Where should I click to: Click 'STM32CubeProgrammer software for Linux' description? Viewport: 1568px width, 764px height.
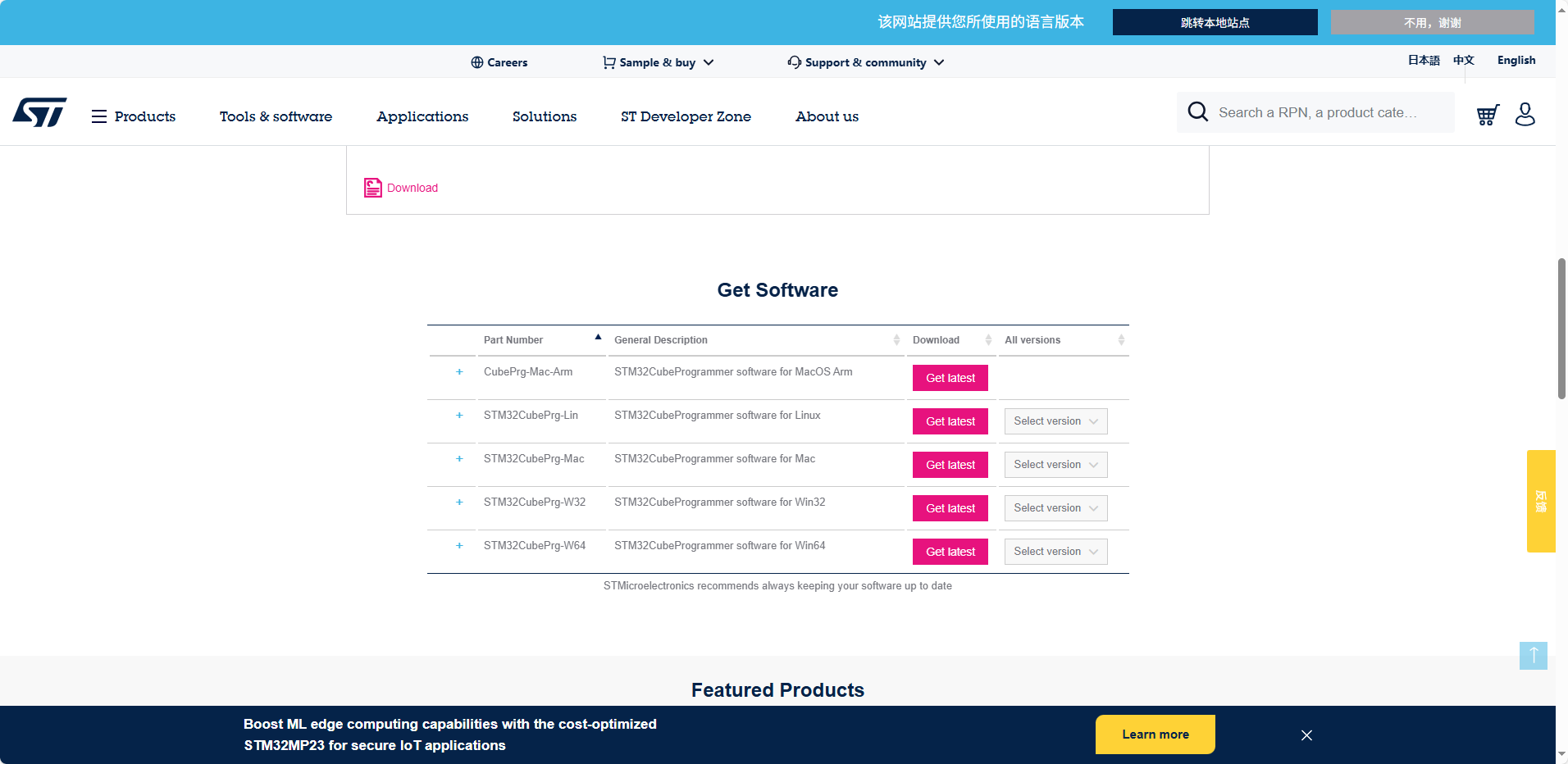[718, 416]
